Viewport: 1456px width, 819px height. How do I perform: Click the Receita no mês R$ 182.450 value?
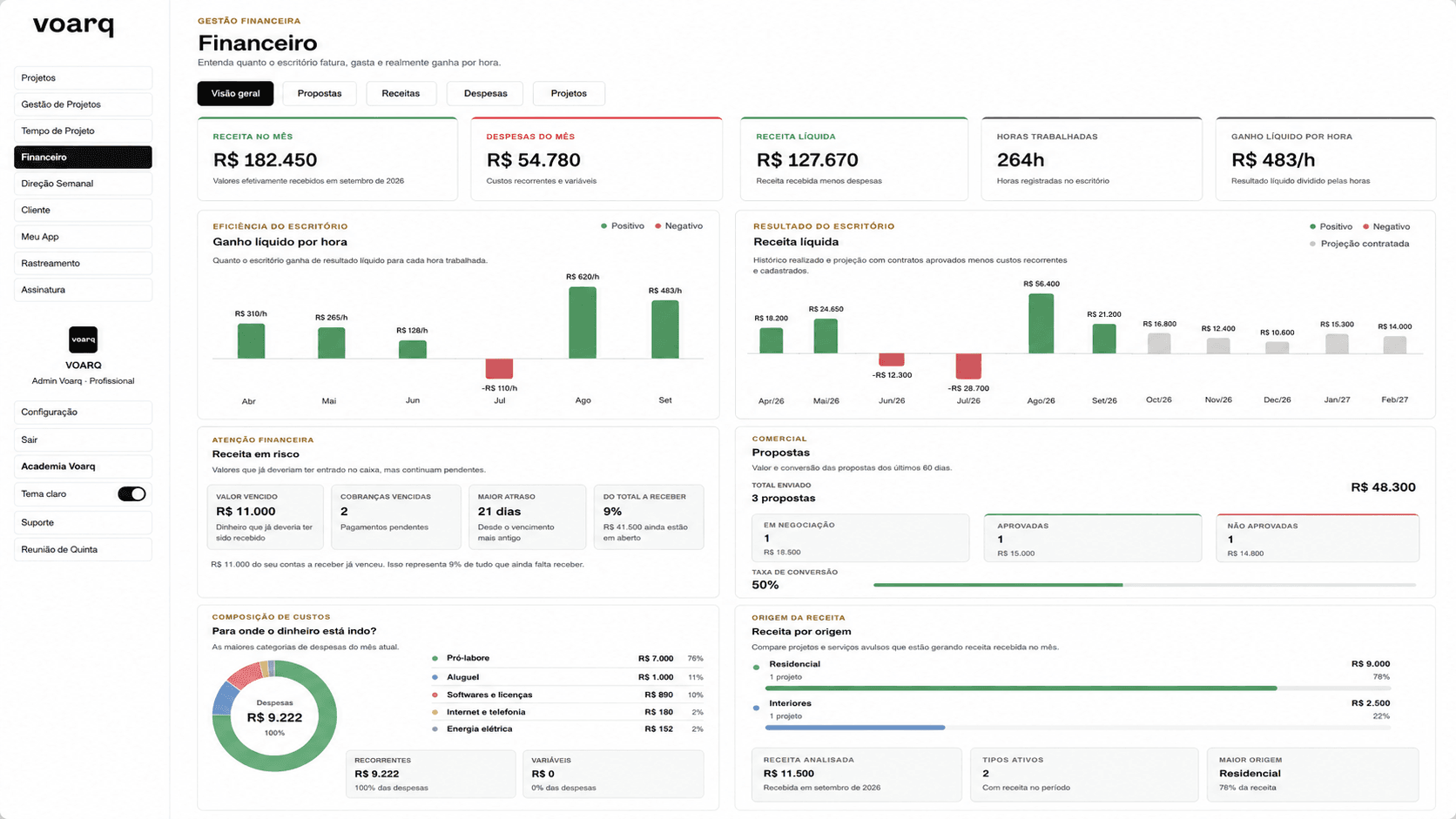point(265,160)
